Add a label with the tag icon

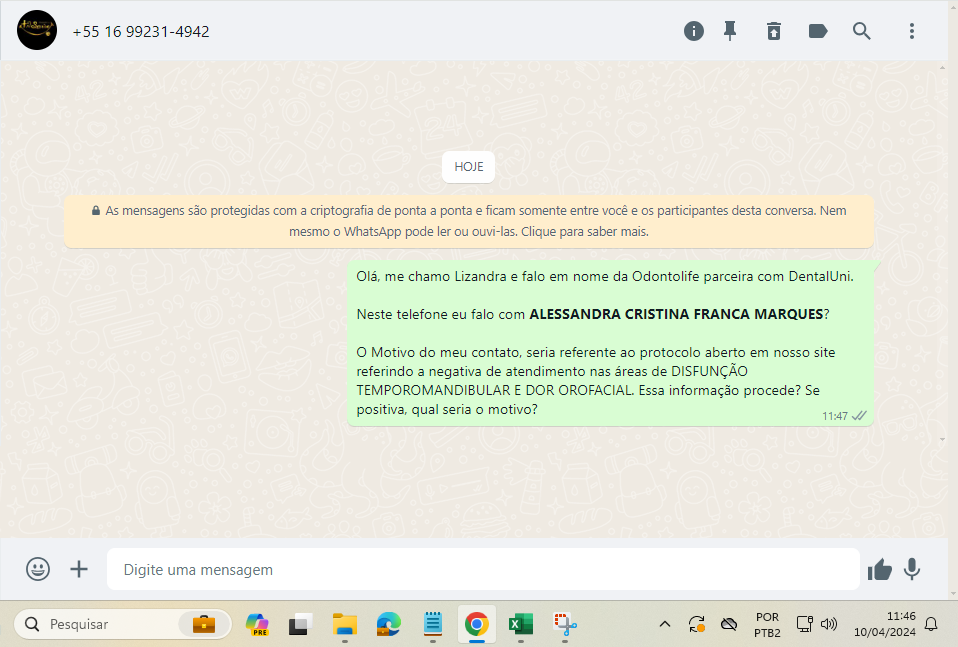pyautogui.click(x=817, y=31)
